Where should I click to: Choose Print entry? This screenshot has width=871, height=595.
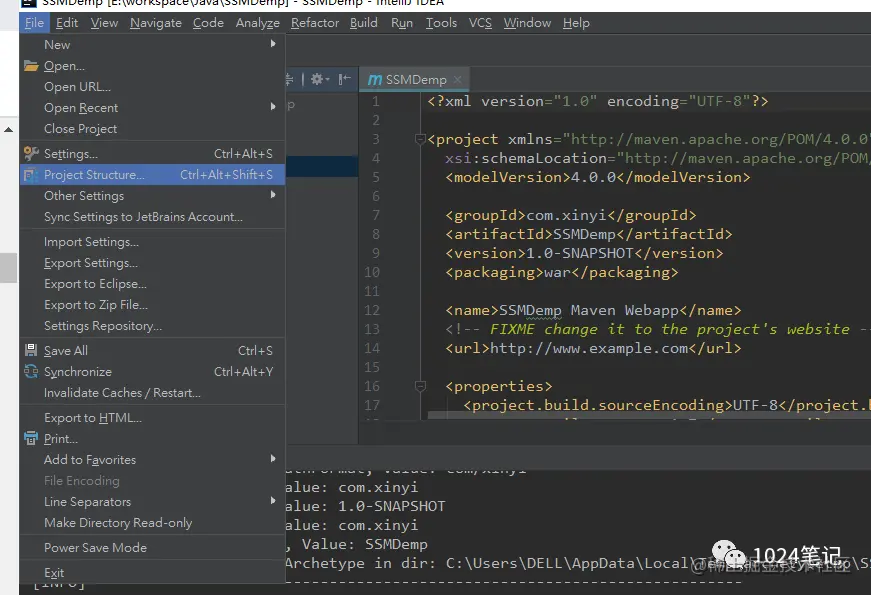pyautogui.click(x=152, y=439)
